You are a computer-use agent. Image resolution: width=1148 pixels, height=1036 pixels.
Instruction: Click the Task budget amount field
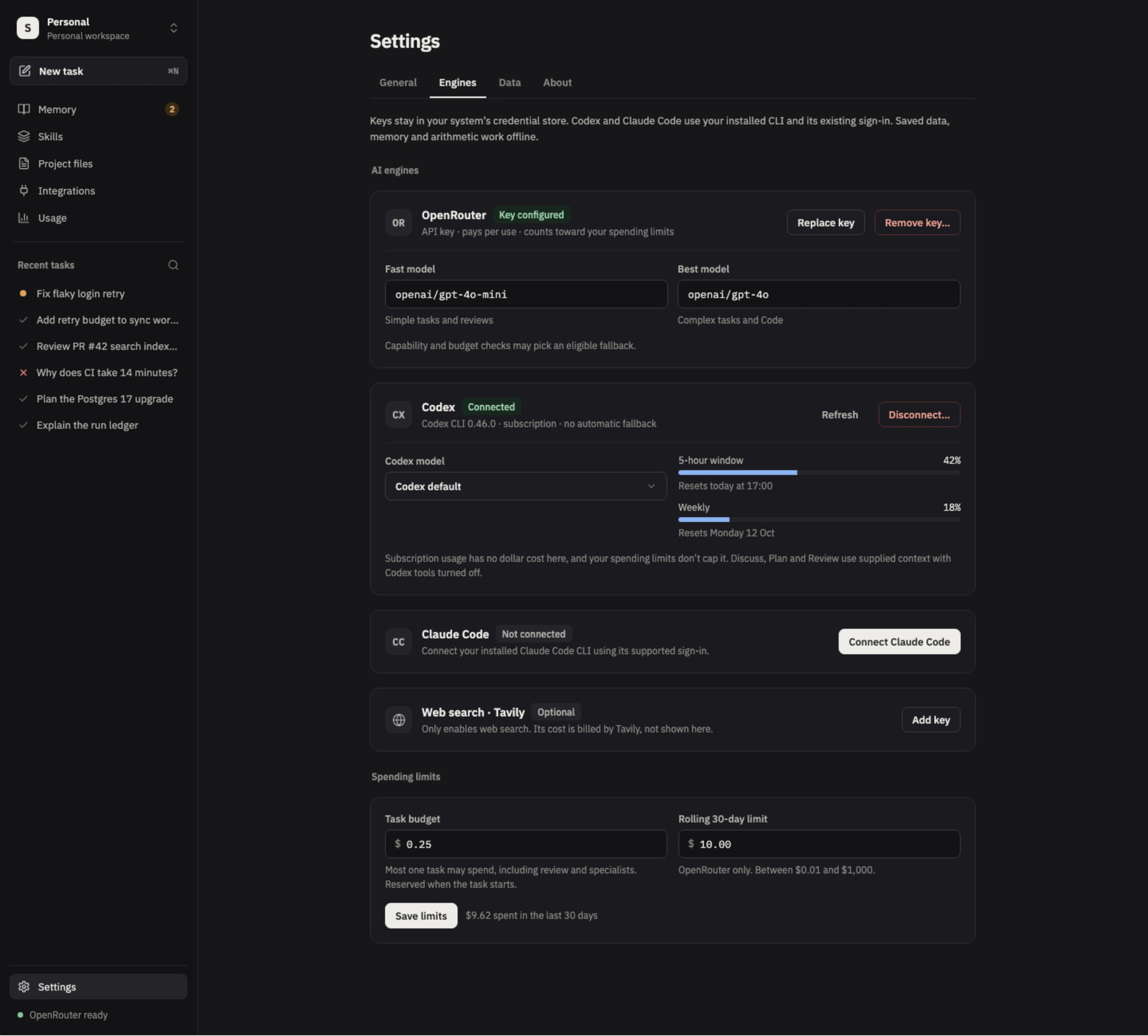click(526, 844)
